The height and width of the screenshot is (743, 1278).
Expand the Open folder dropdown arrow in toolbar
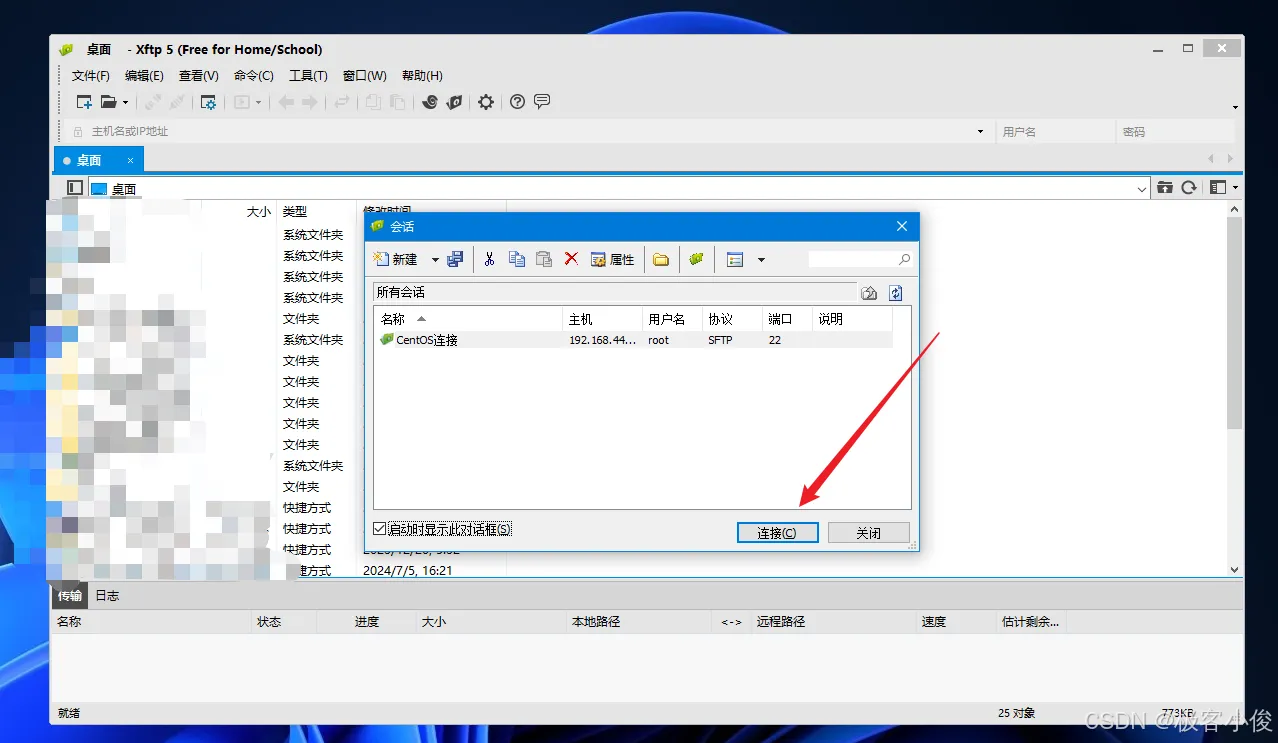[125, 102]
